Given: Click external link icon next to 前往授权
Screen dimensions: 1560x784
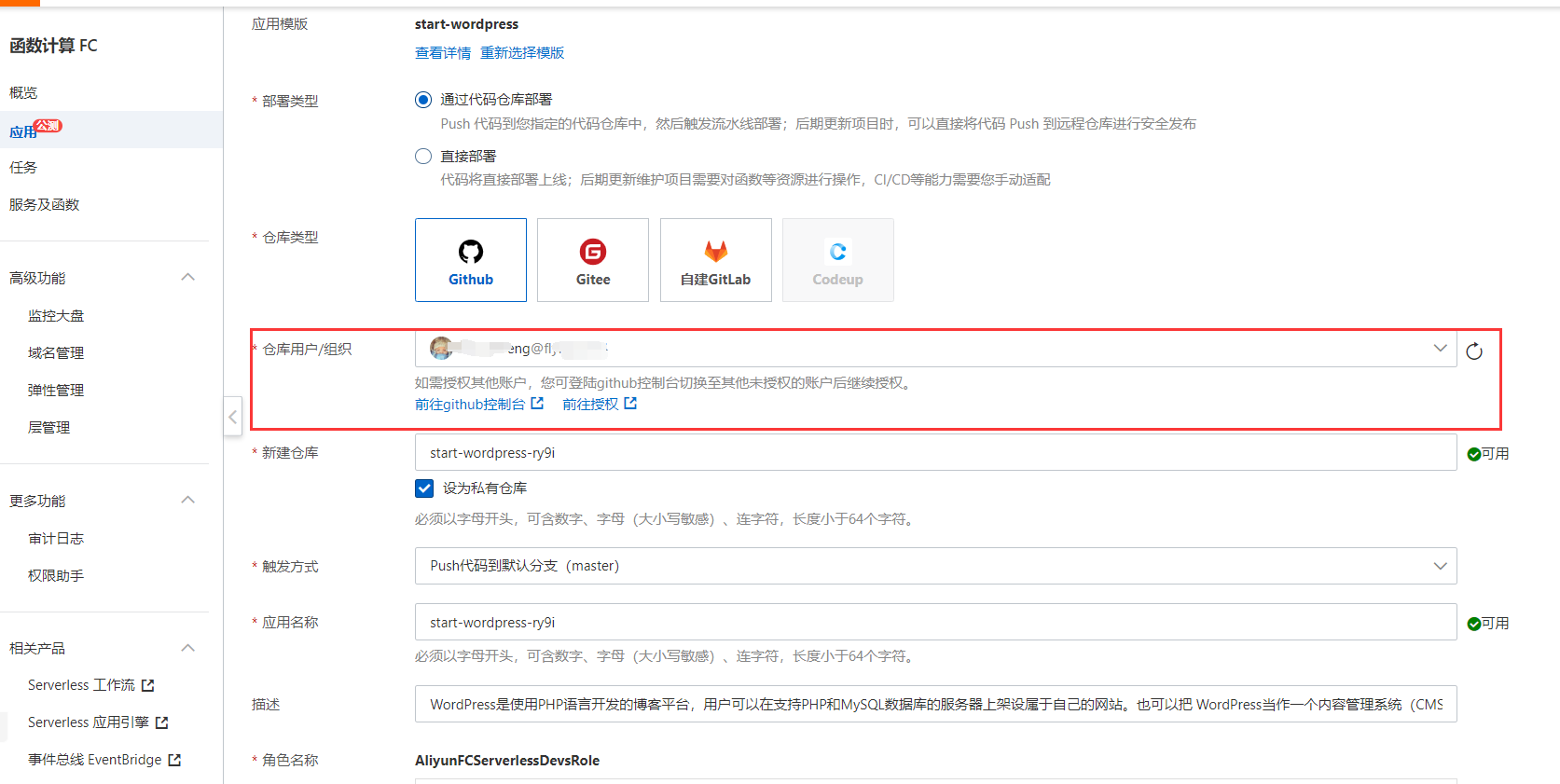Looking at the screenshot, I should 630,404.
